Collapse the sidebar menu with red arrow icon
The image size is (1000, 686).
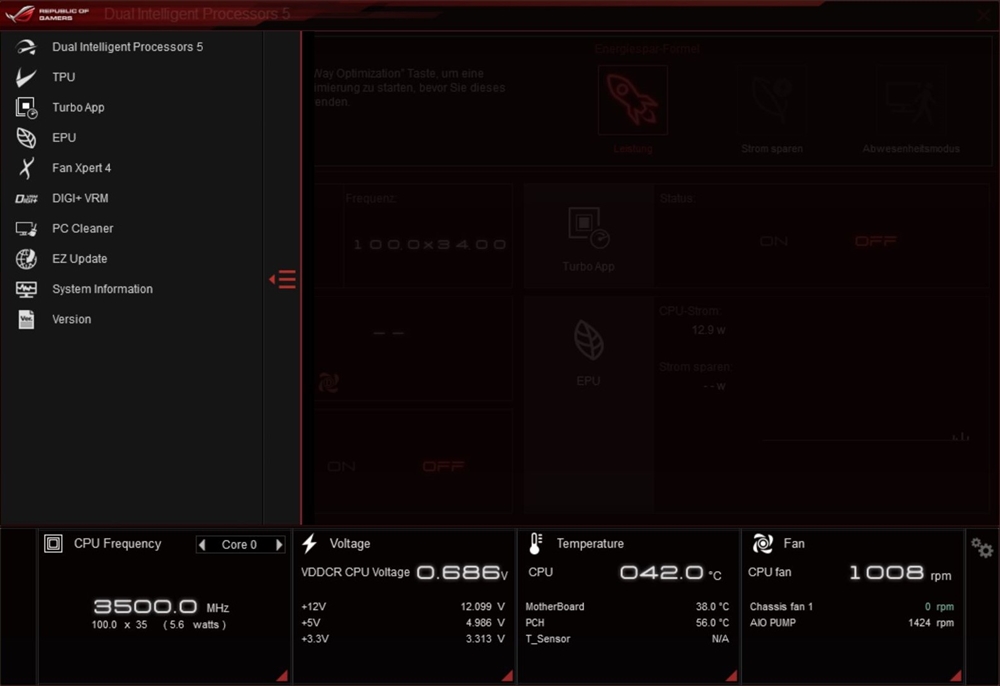pyautogui.click(x=282, y=279)
